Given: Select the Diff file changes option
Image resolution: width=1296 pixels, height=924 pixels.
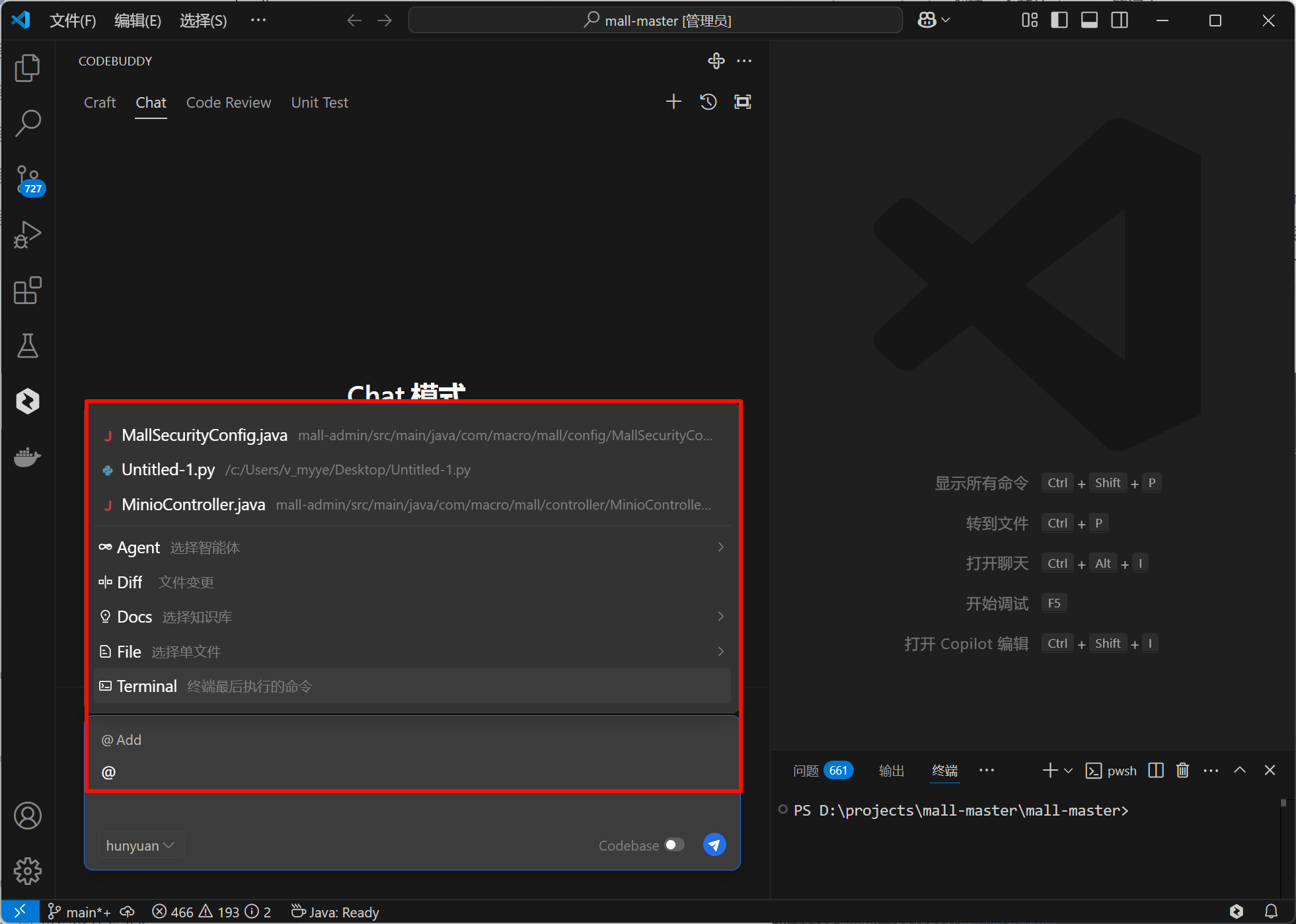Looking at the screenshot, I should point(412,582).
